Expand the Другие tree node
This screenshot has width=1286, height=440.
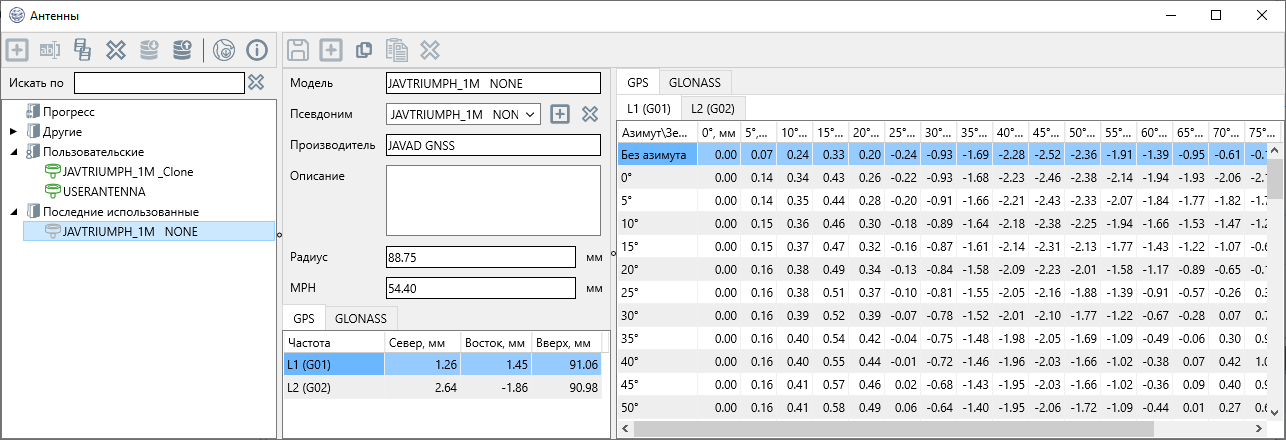pyautogui.click(x=13, y=131)
